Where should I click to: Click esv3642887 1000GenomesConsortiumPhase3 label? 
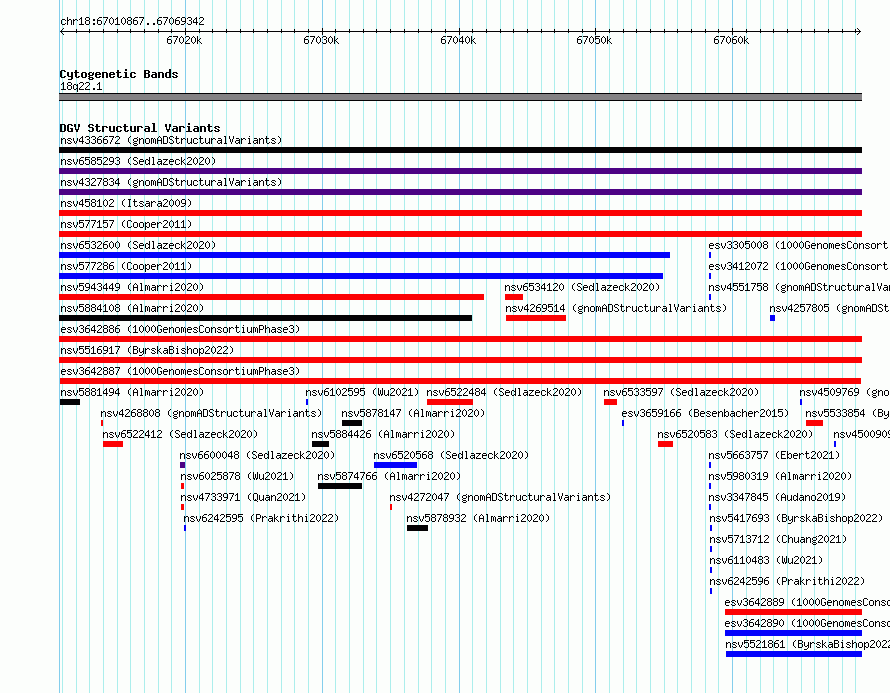click(x=180, y=371)
